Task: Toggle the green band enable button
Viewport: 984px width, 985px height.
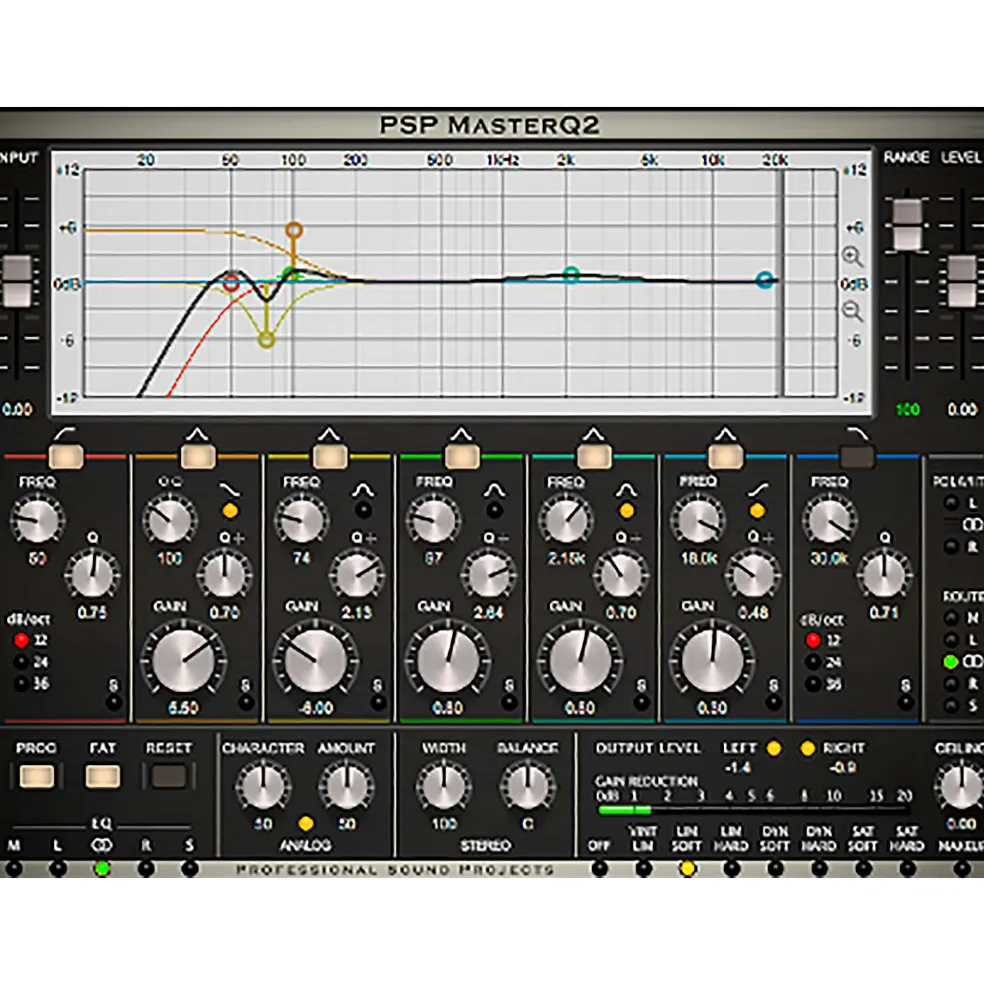Action: pyautogui.click(x=462, y=457)
